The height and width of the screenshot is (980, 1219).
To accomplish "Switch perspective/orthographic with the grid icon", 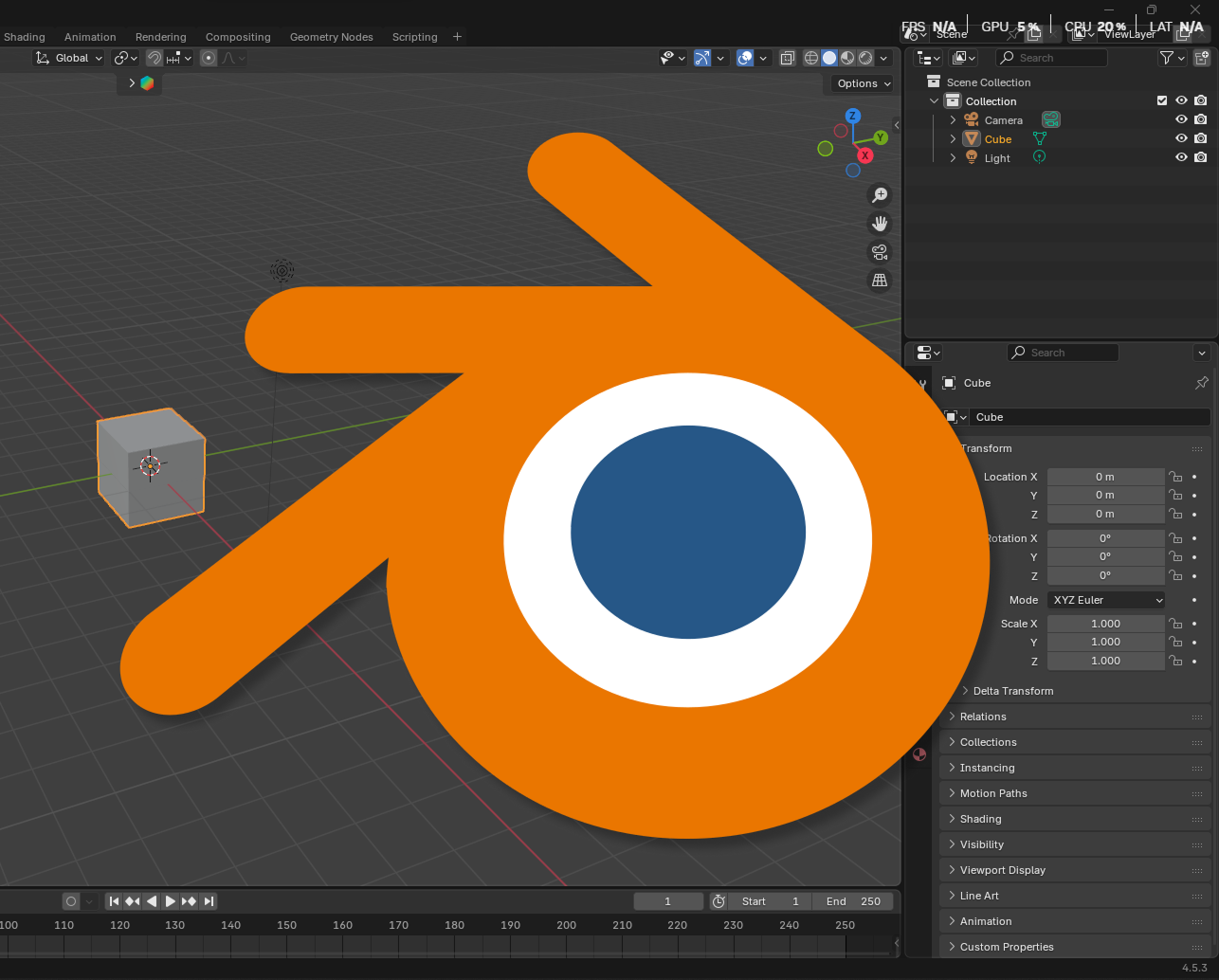I will tap(880, 281).
